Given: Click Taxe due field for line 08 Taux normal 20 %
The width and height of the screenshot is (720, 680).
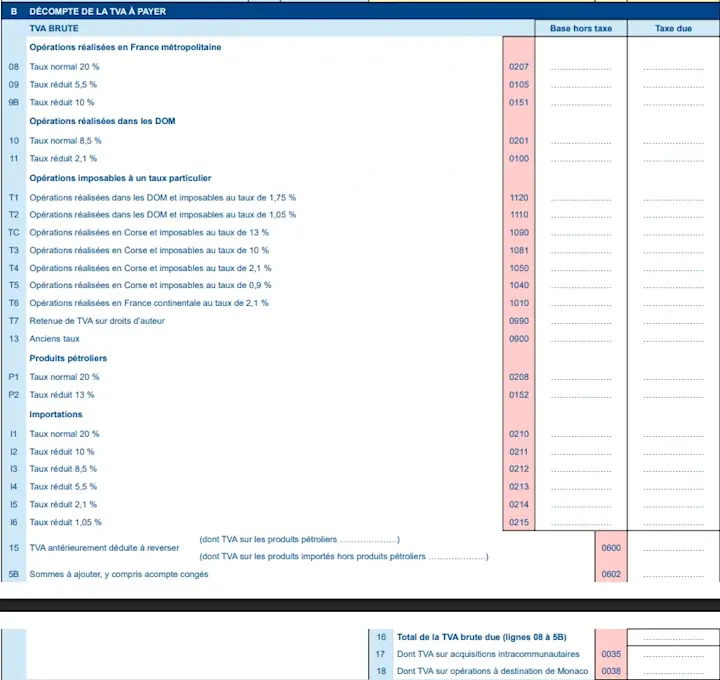Looking at the screenshot, I should point(673,67).
